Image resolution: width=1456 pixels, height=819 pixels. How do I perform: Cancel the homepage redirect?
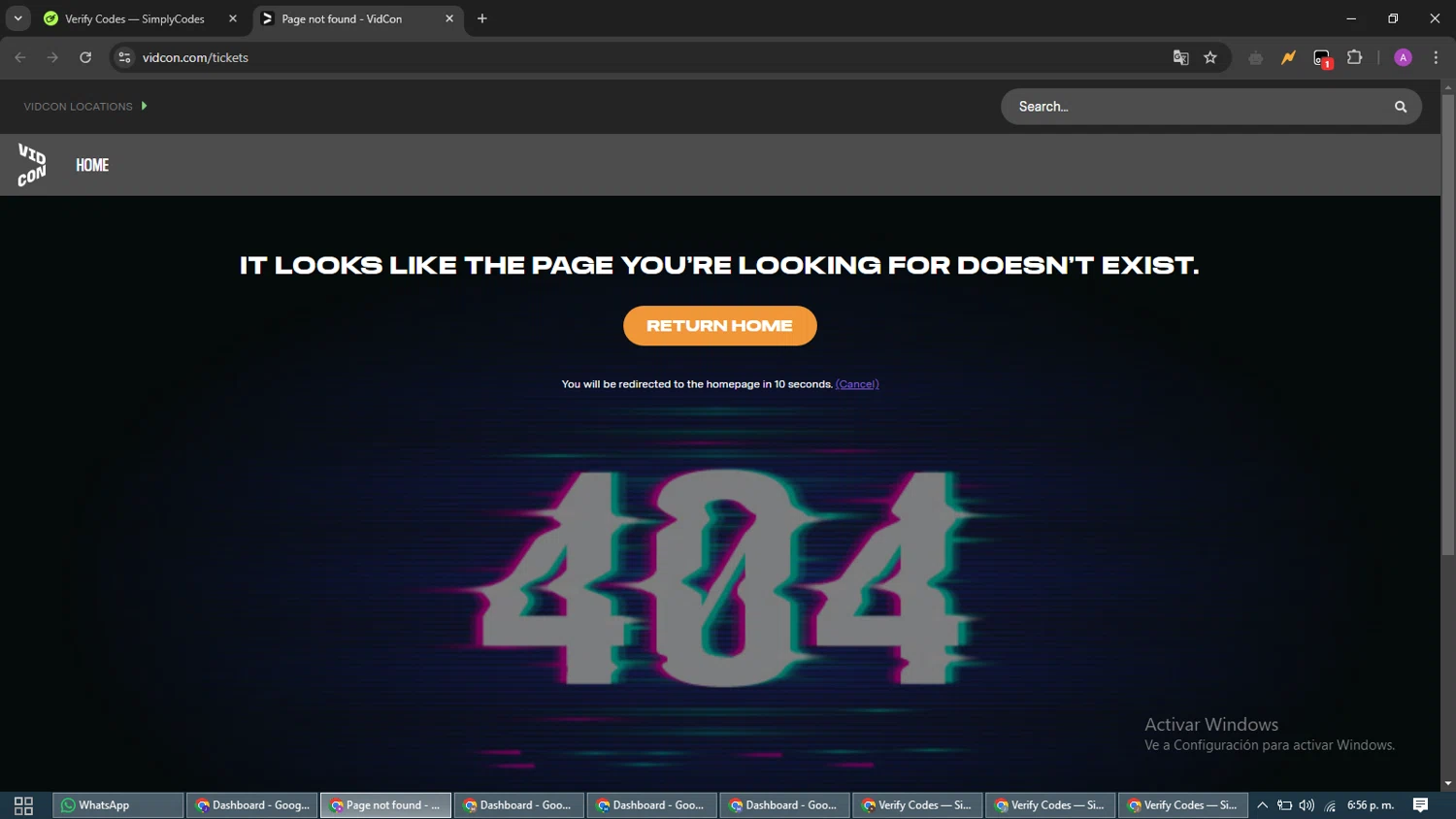tap(857, 384)
